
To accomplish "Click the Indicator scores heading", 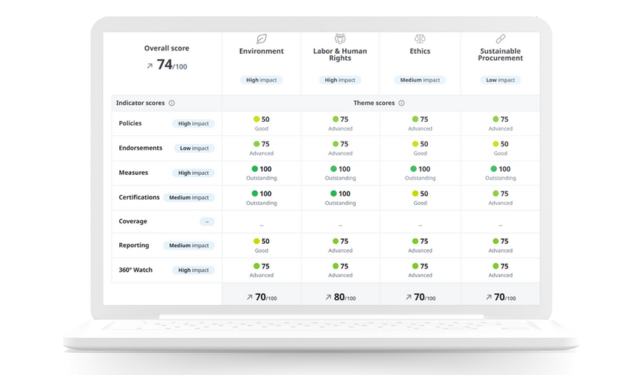I will click(140, 103).
